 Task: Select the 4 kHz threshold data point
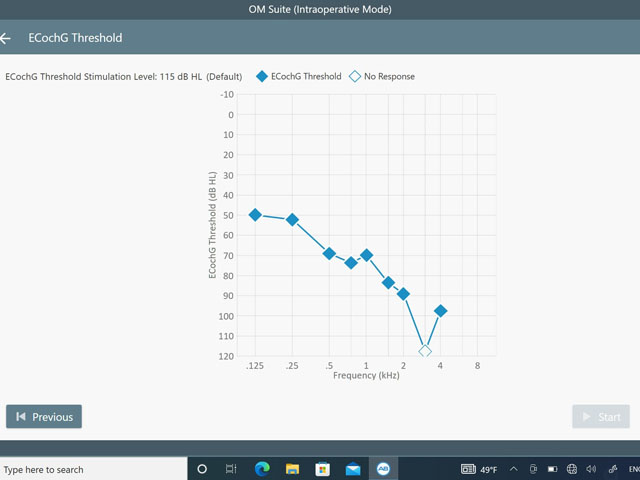pyautogui.click(x=440, y=311)
